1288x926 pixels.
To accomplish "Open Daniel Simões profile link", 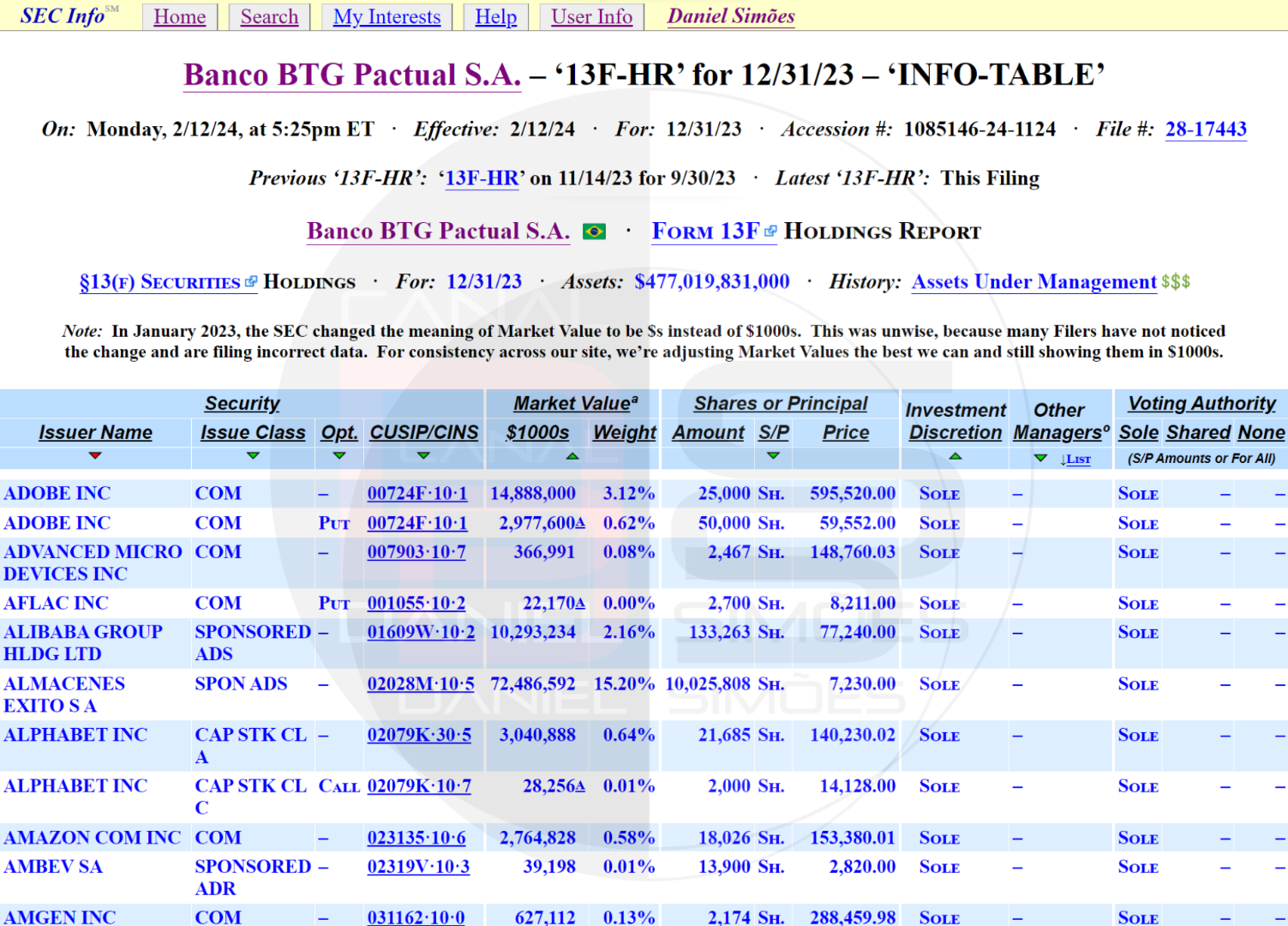I will click(x=731, y=16).
